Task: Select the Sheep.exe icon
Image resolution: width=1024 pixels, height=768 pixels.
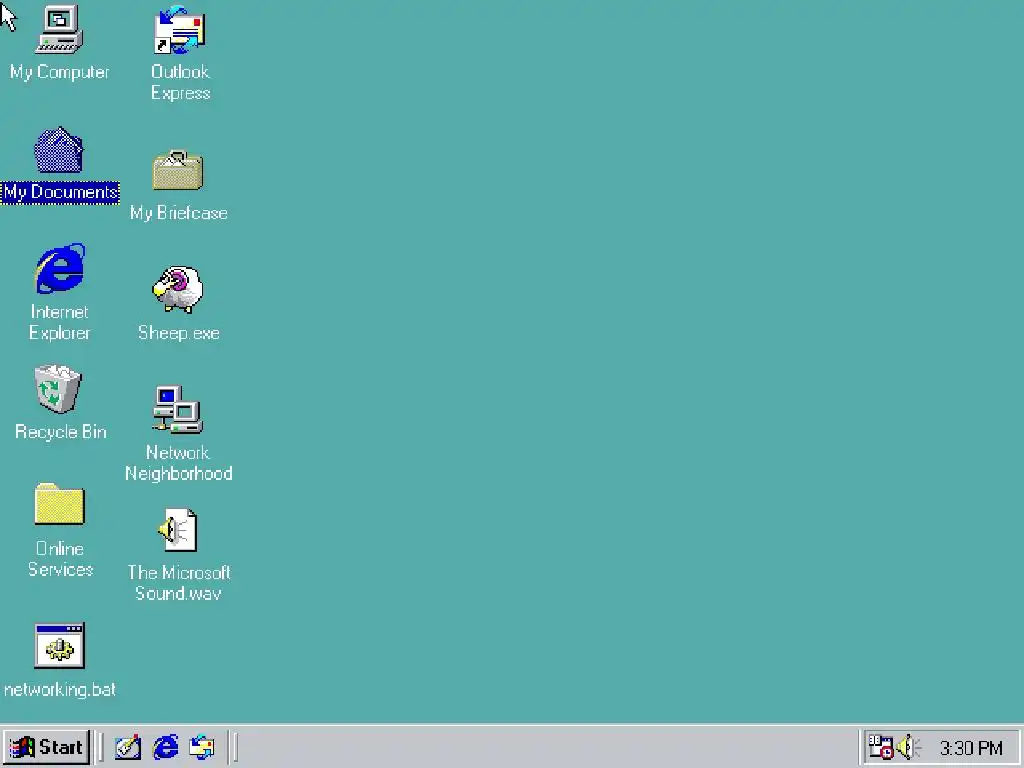Action: [x=178, y=289]
